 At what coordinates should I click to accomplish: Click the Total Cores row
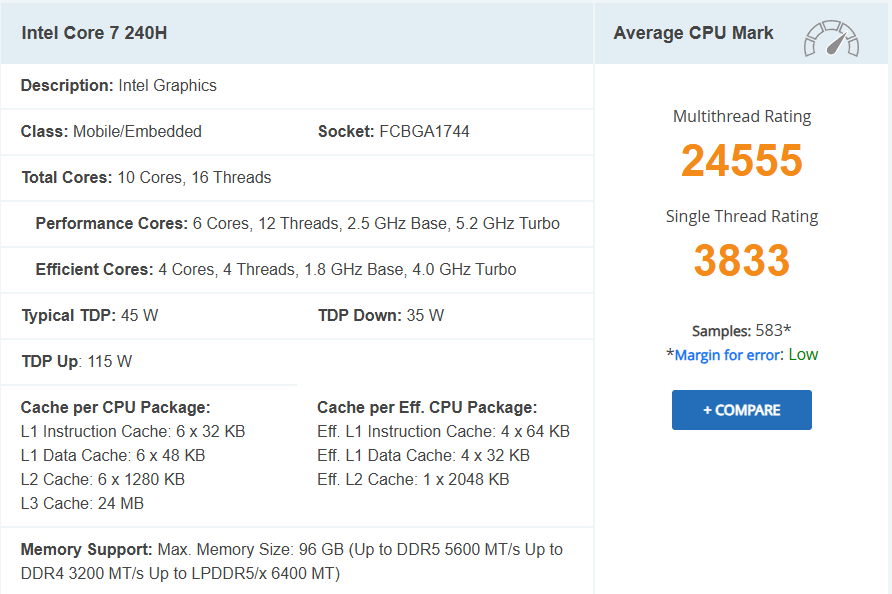tap(146, 178)
